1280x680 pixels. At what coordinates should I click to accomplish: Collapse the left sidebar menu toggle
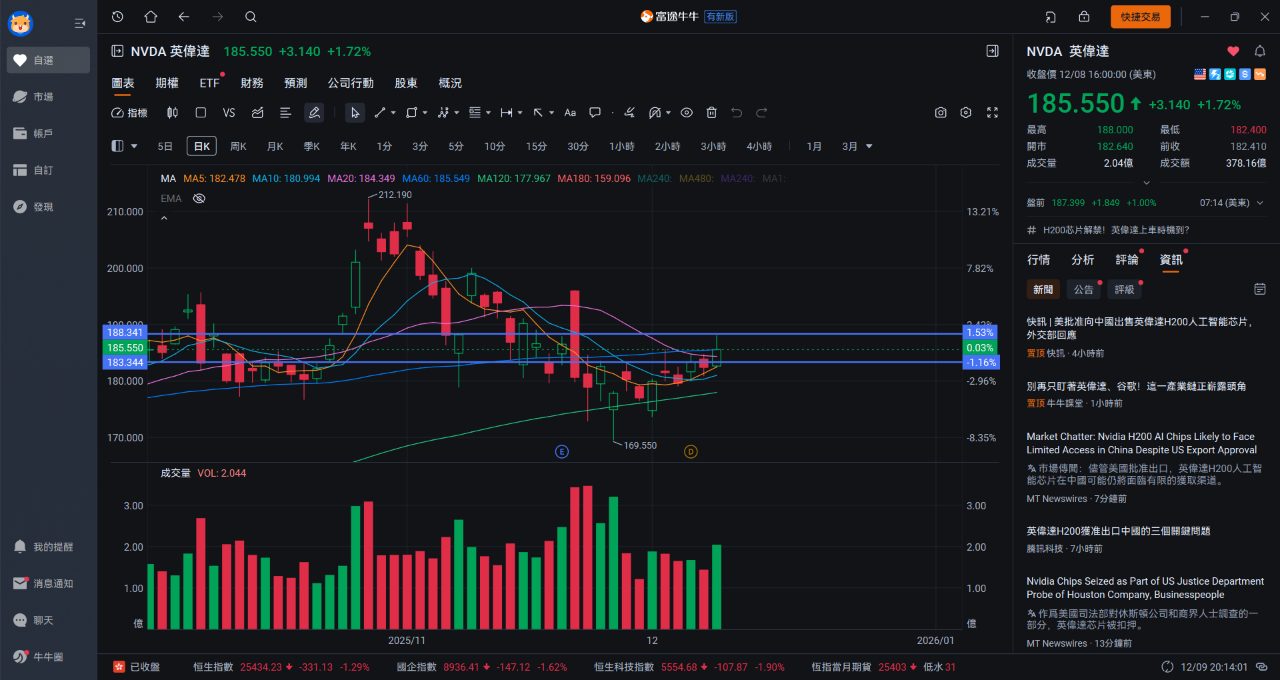(80, 22)
